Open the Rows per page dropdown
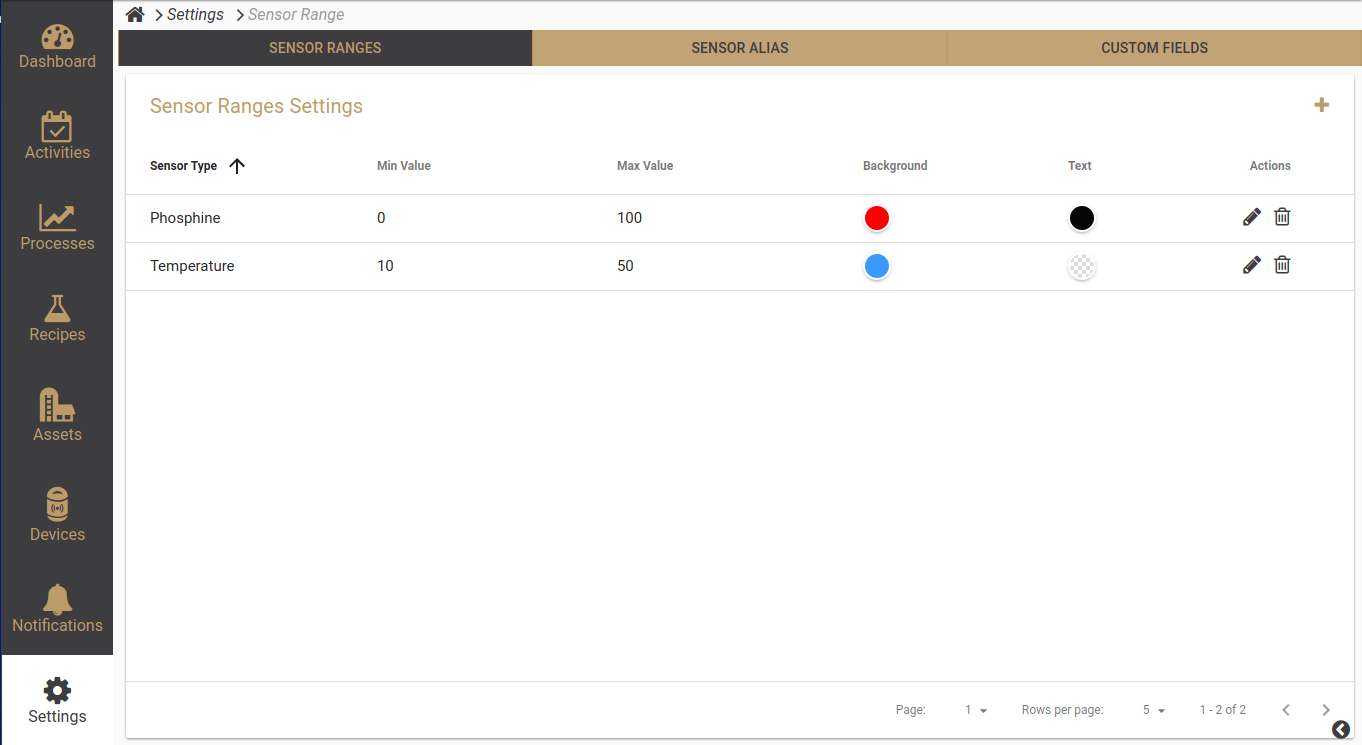Viewport: 1362px width, 745px height. pyautogui.click(x=1154, y=710)
